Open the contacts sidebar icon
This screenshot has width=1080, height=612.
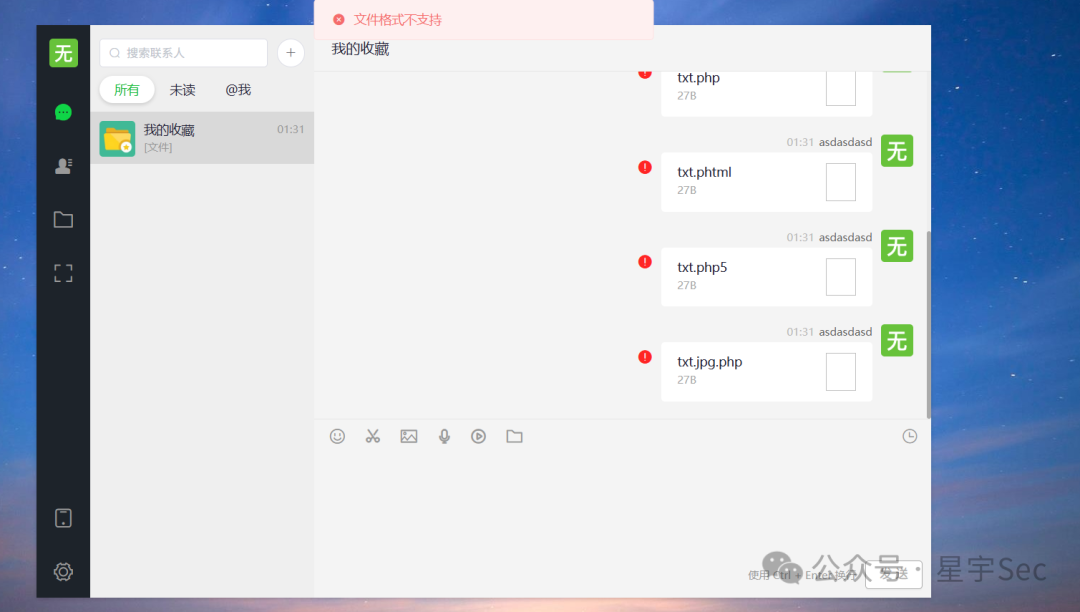pyautogui.click(x=63, y=166)
